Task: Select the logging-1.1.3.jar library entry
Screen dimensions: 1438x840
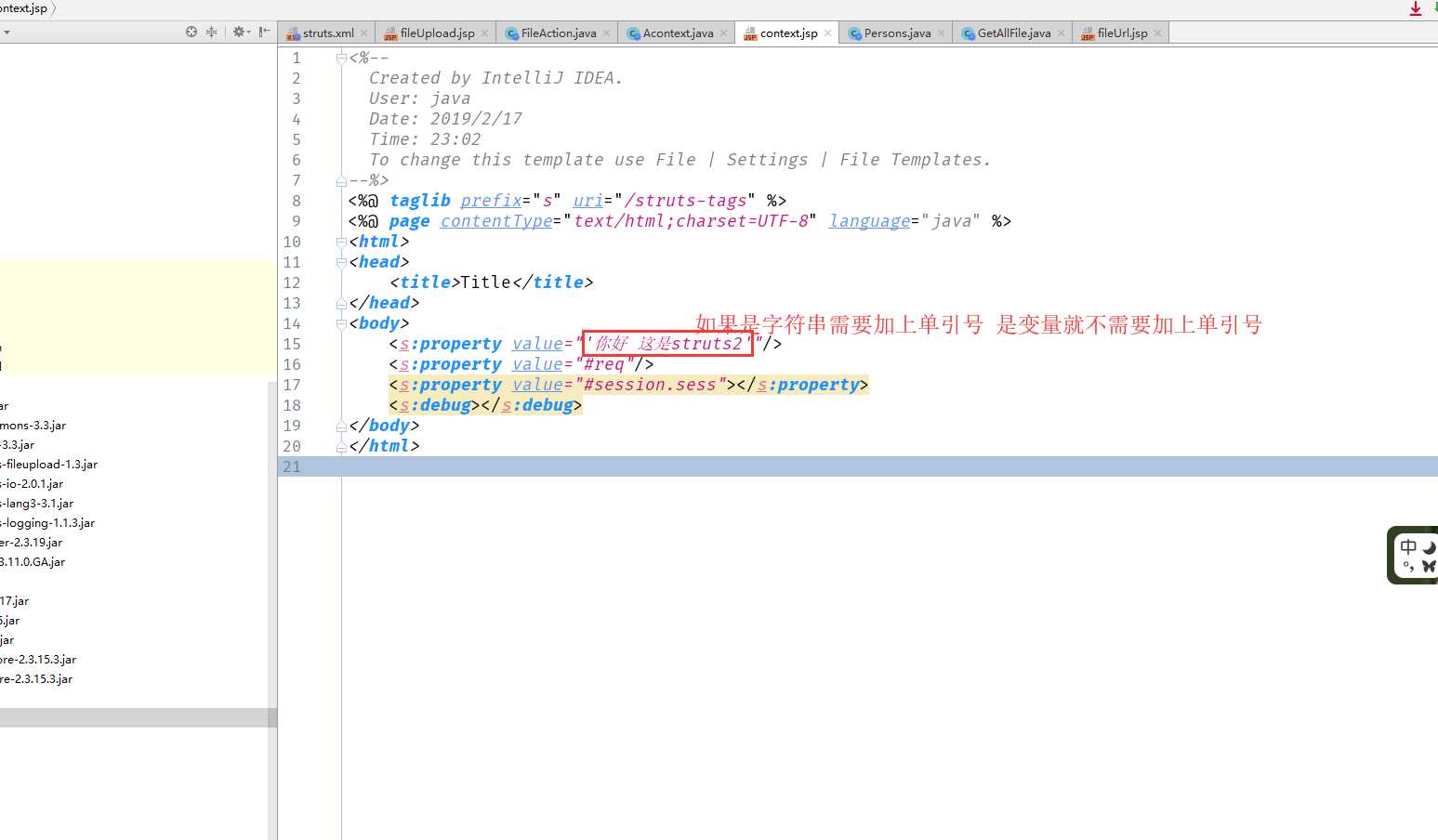Action: (x=47, y=523)
